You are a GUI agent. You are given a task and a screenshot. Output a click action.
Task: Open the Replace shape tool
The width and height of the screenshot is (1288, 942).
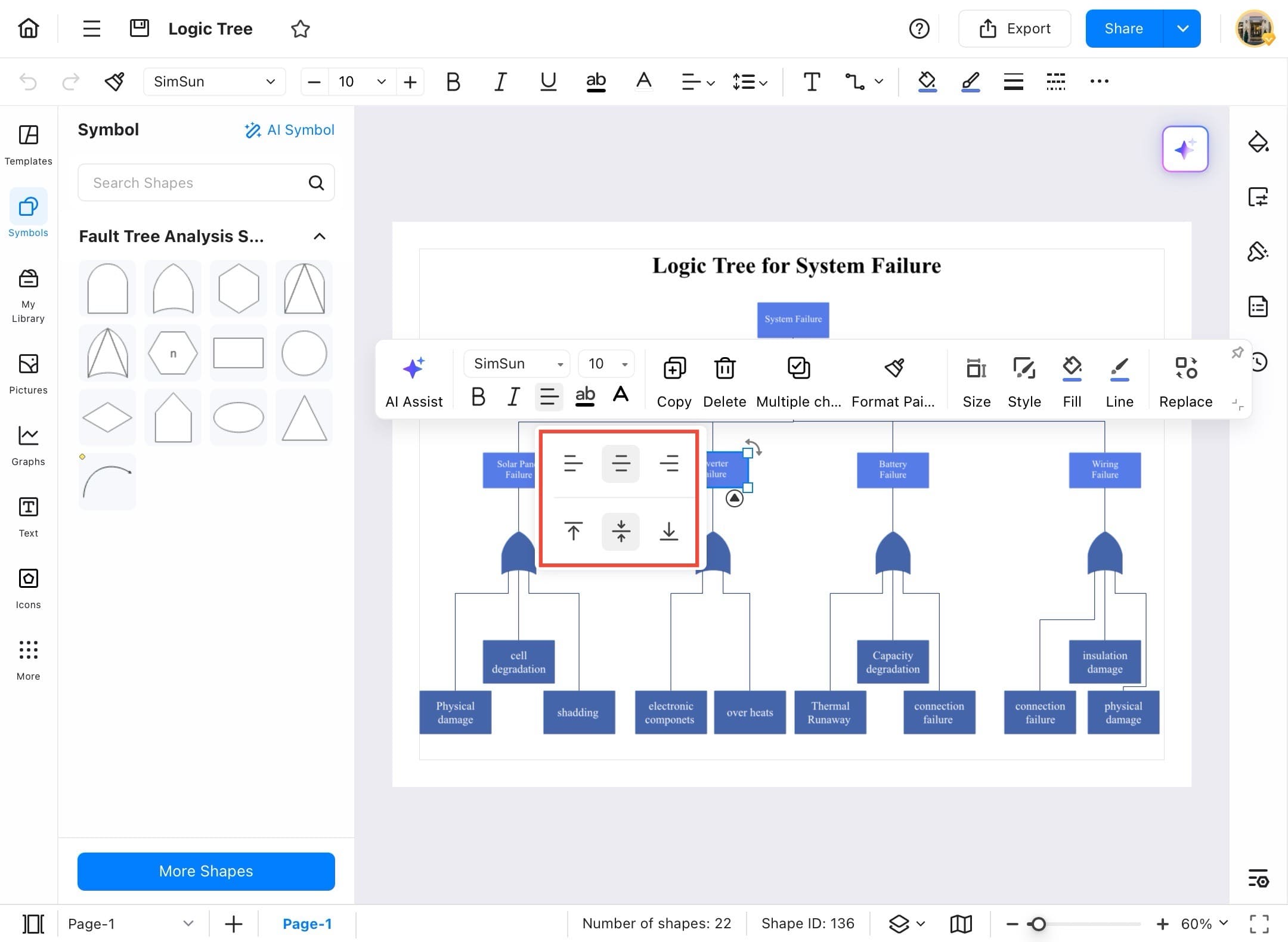[1185, 368]
